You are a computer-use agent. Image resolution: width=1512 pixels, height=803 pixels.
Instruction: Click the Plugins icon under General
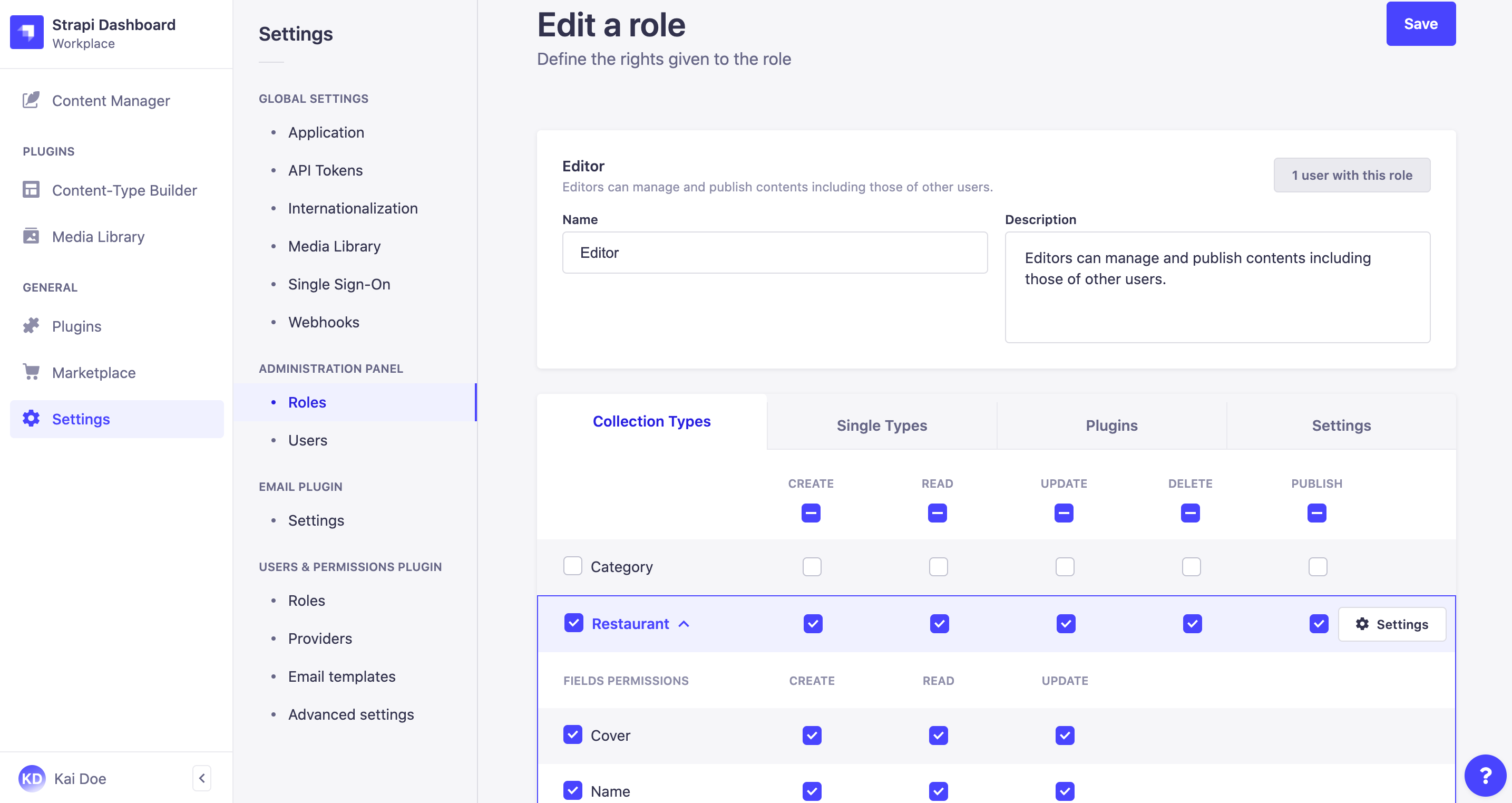pos(31,325)
